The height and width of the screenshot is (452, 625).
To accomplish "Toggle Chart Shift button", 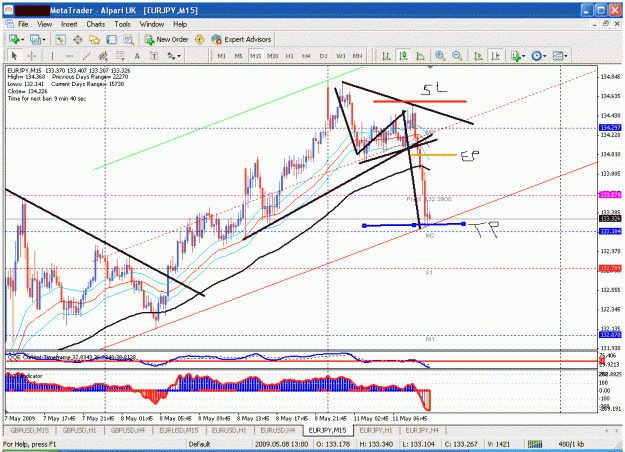I will pyautogui.click(x=495, y=56).
